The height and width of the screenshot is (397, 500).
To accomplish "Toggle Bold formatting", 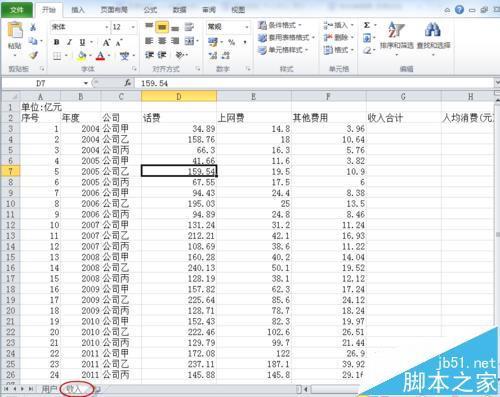I will coord(57,42).
